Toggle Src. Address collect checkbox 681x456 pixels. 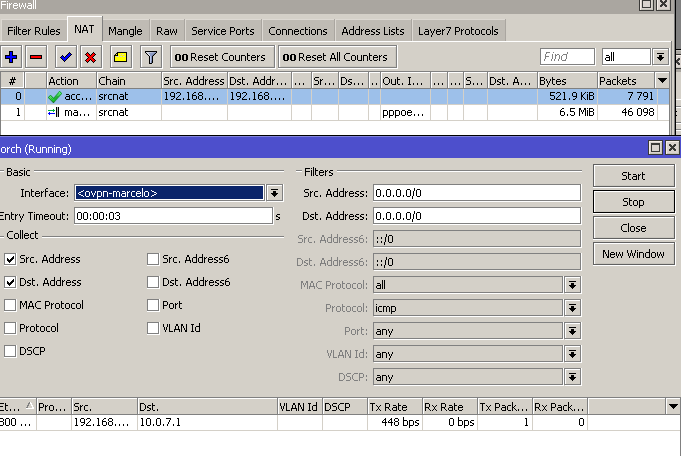pos(10,259)
